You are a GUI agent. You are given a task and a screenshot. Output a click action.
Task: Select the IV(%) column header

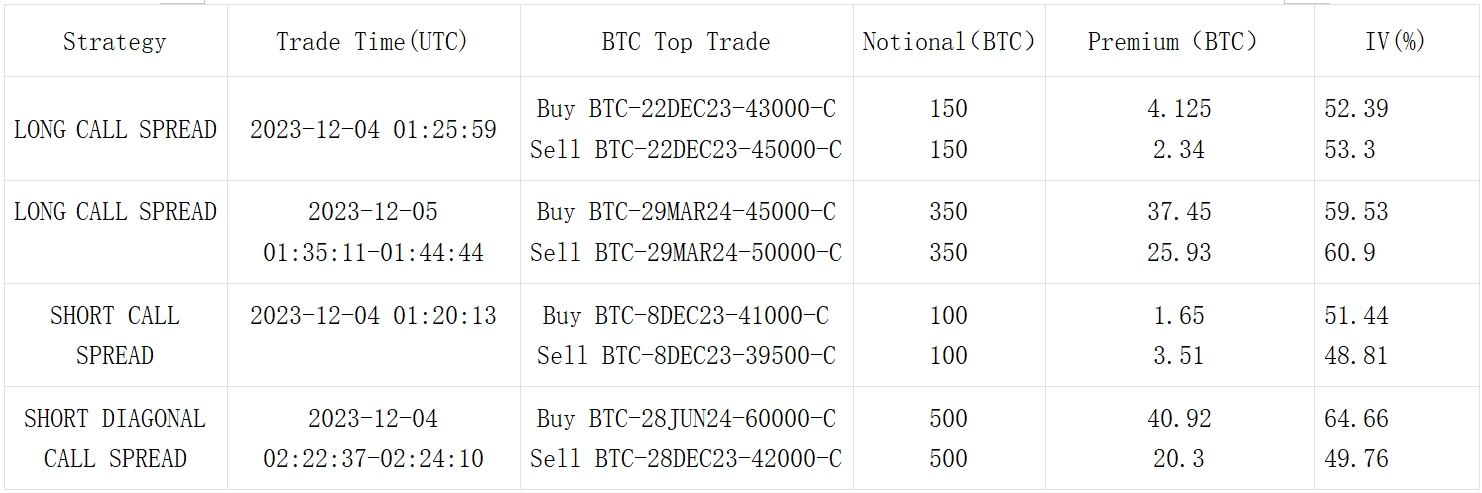click(x=1395, y=41)
